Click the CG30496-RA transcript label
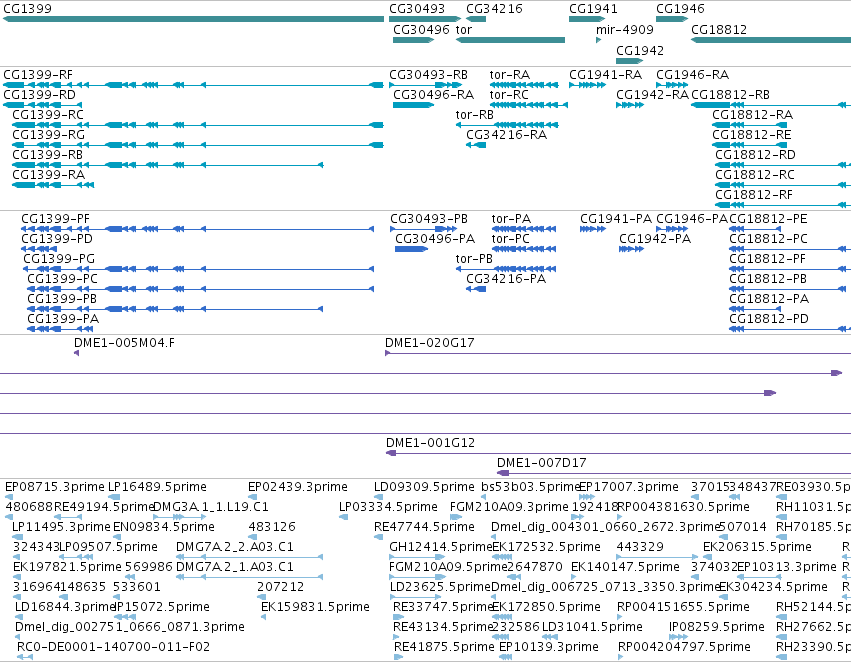Screen dimensions: 851x662 click(x=433, y=94)
